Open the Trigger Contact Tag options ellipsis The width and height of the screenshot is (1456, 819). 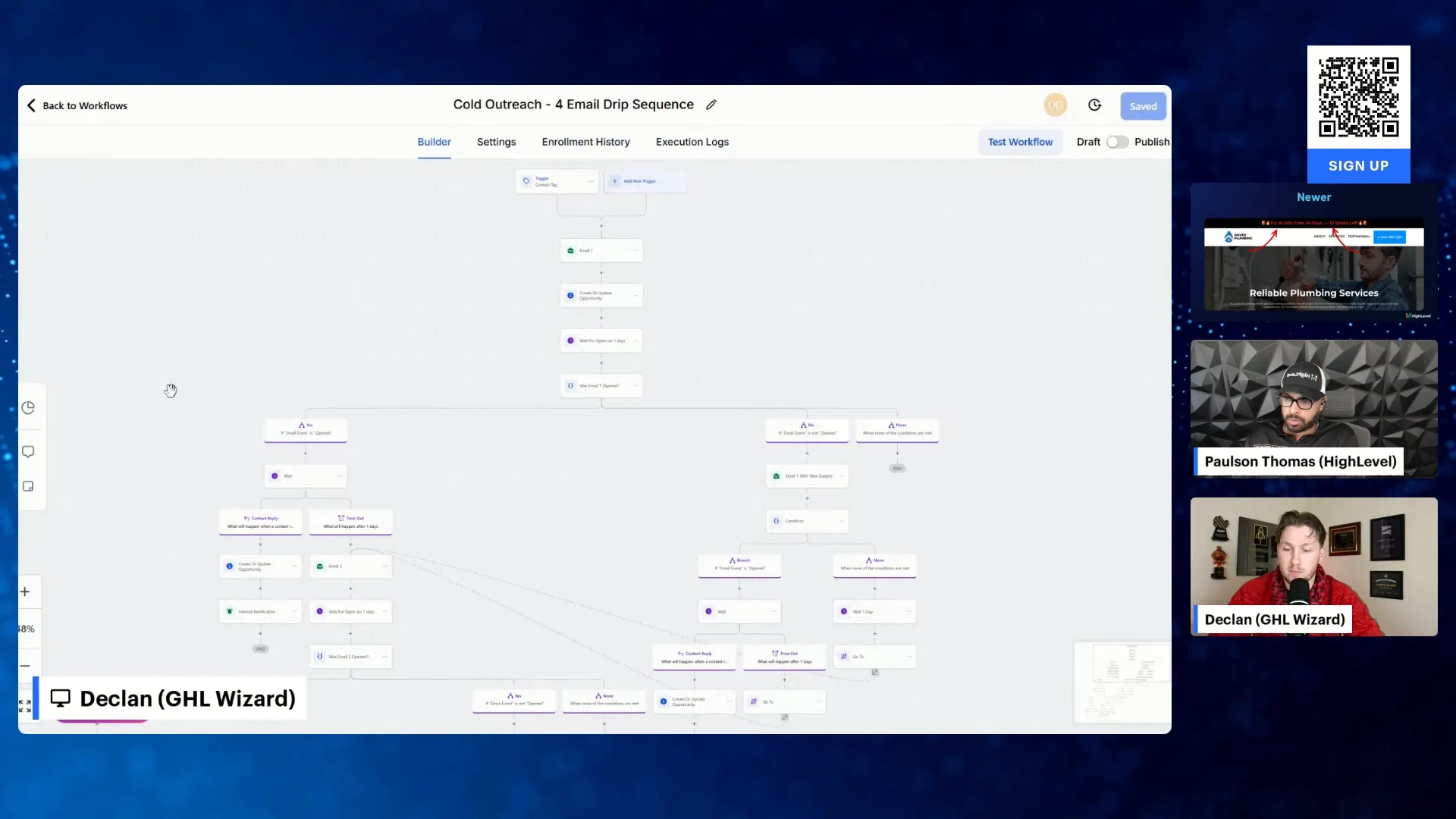591,181
